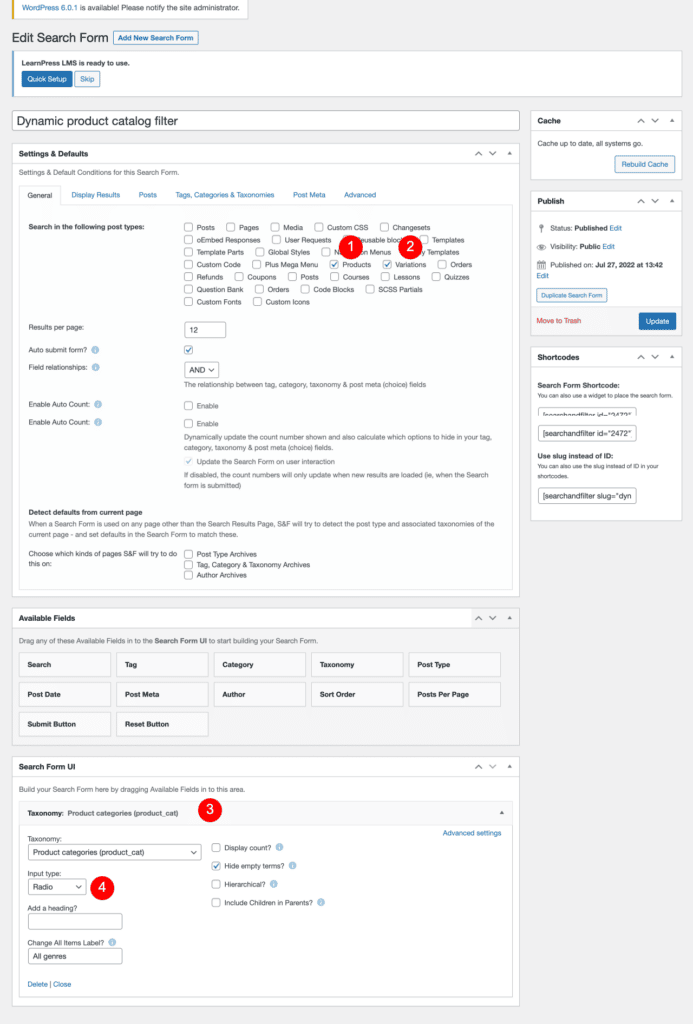Open the Post Meta tab

click(308, 195)
